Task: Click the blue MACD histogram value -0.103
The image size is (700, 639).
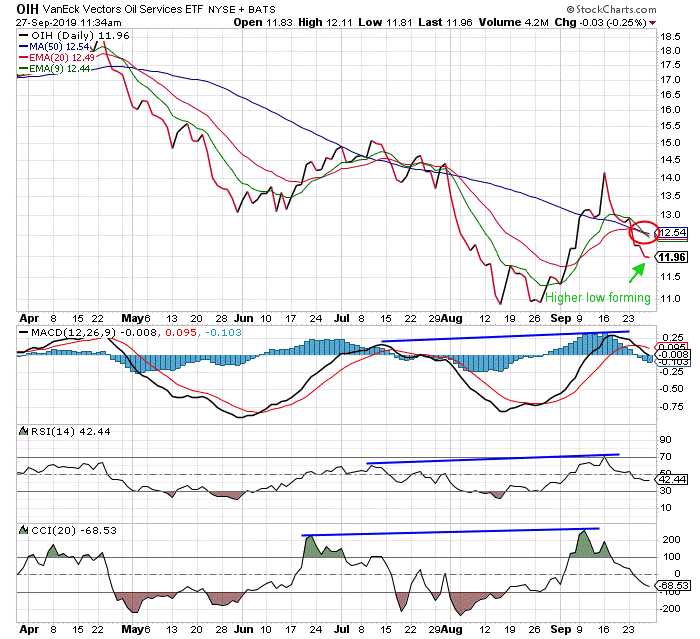Action: [224, 333]
